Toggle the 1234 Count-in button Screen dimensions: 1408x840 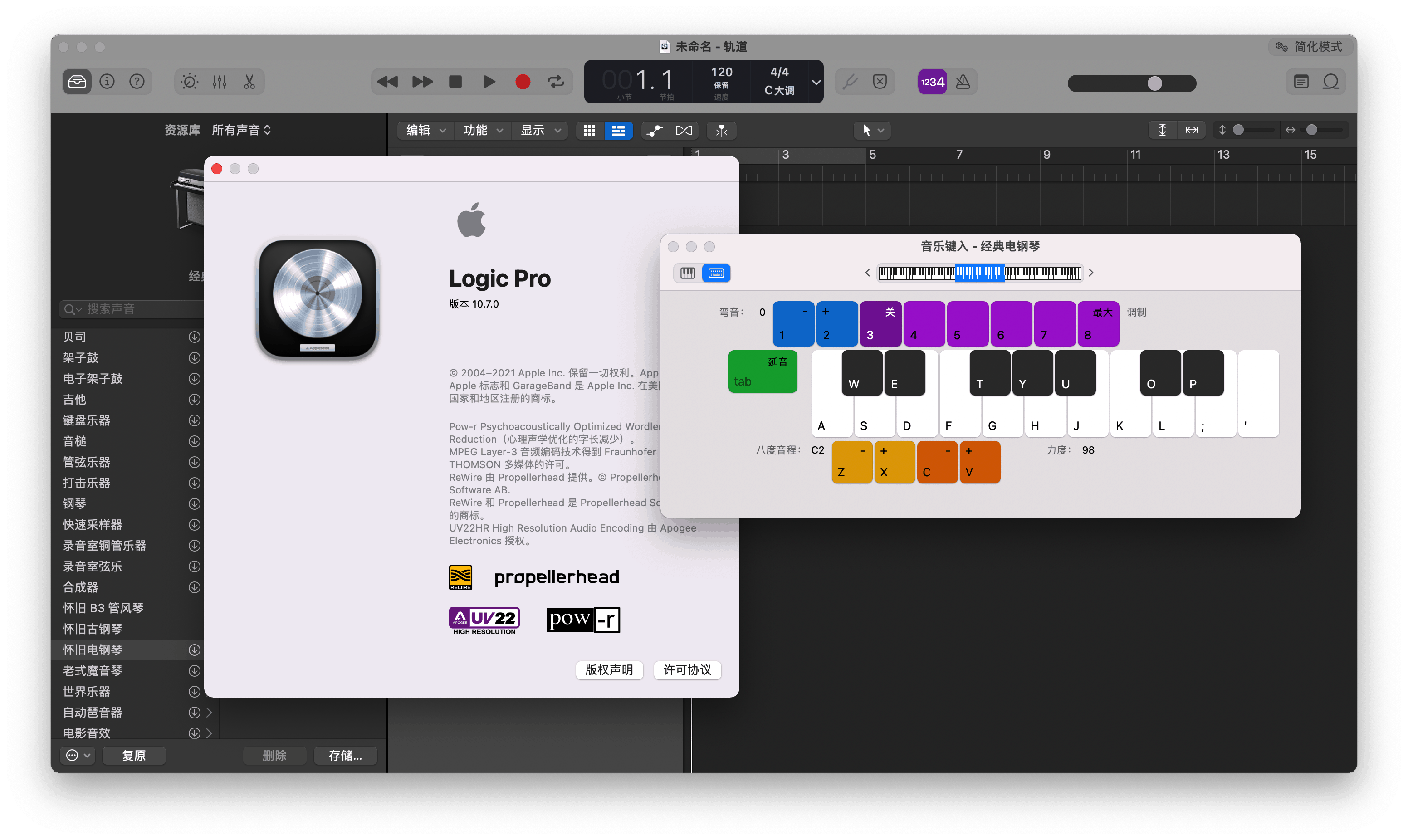(932, 82)
